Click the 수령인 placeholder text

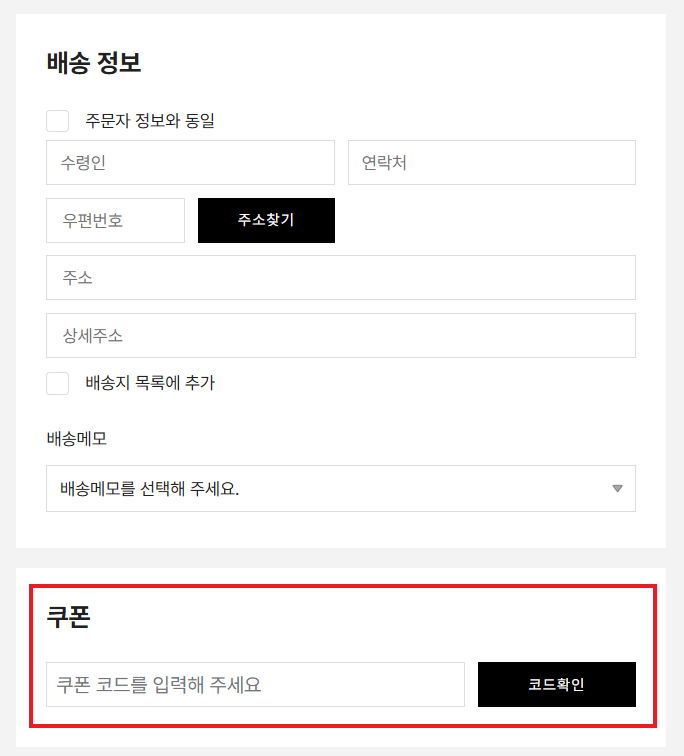[x=83, y=163]
